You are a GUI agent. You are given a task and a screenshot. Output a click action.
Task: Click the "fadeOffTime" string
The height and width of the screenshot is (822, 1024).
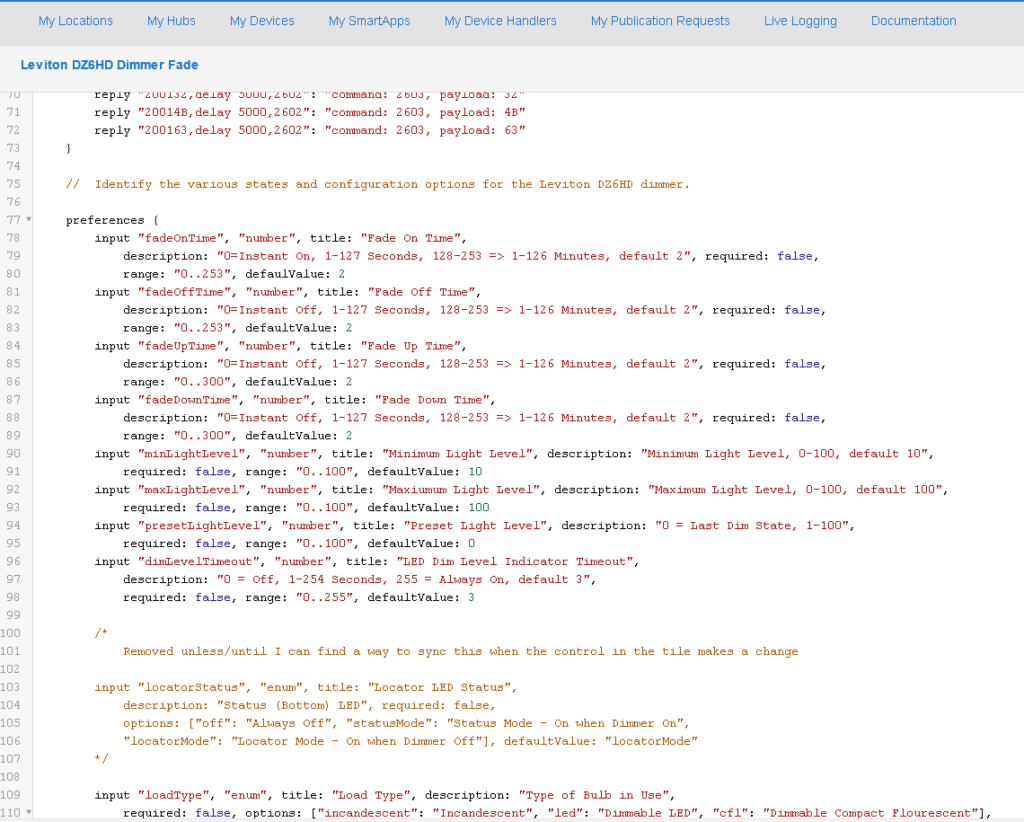coord(184,292)
